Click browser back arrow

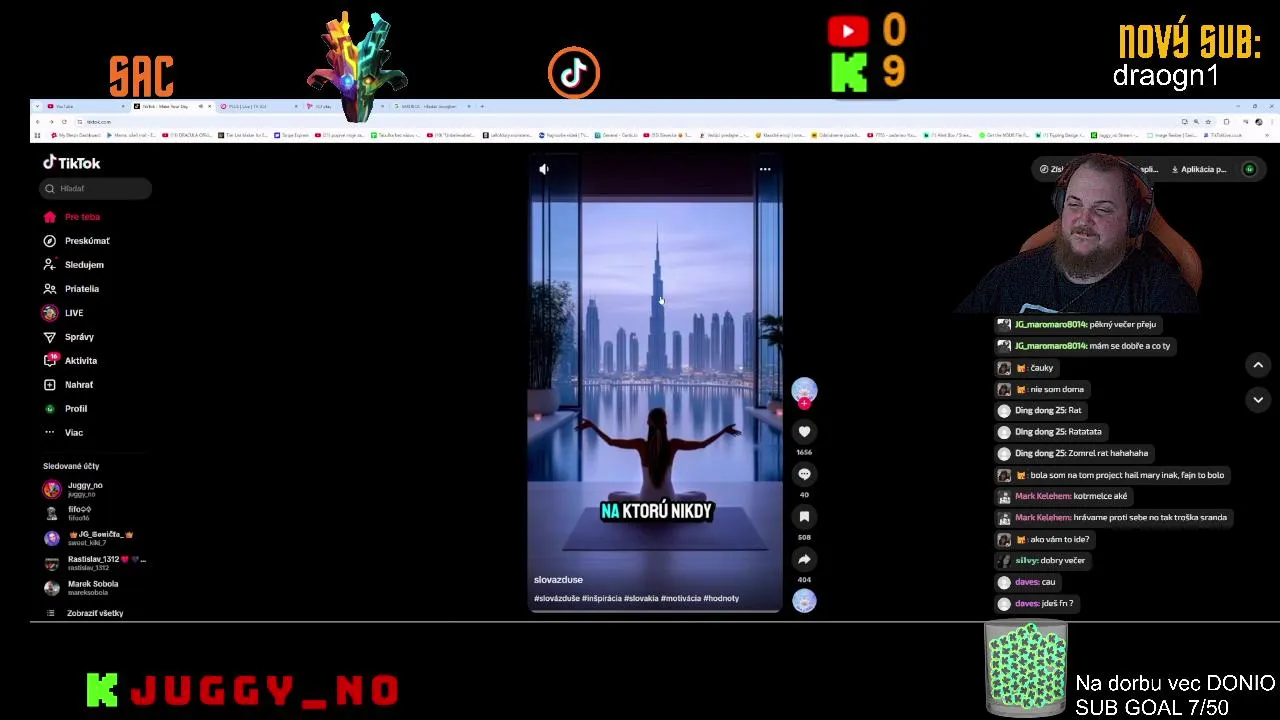[x=38, y=122]
